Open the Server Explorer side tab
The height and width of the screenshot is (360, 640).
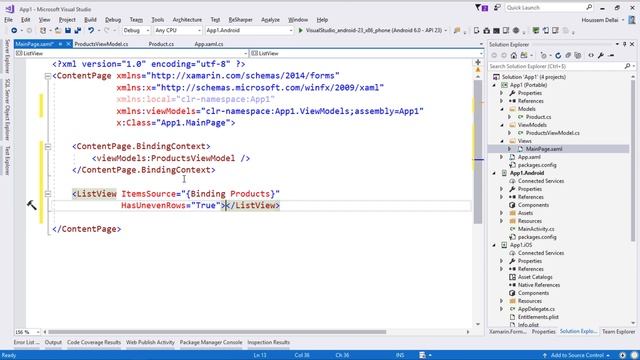pyautogui.click(x=7, y=56)
